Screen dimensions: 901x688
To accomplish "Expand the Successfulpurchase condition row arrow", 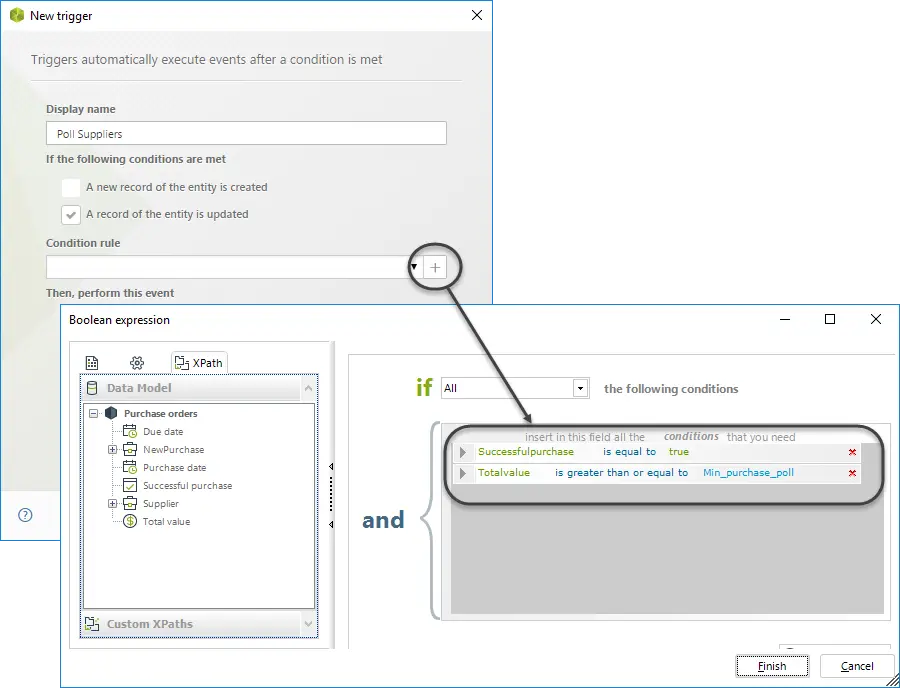I will pos(463,452).
